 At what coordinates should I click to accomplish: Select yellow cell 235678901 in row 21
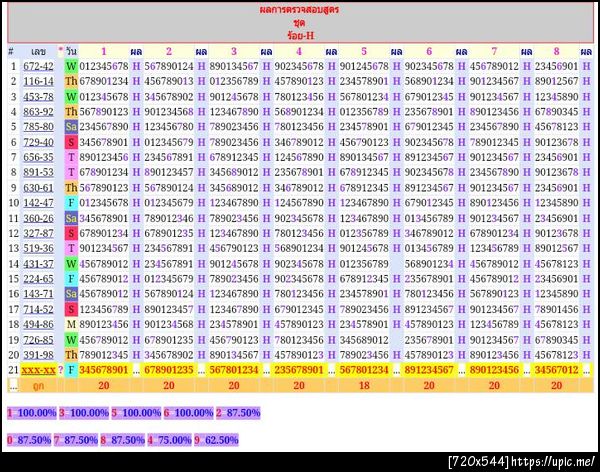click(x=299, y=370)
